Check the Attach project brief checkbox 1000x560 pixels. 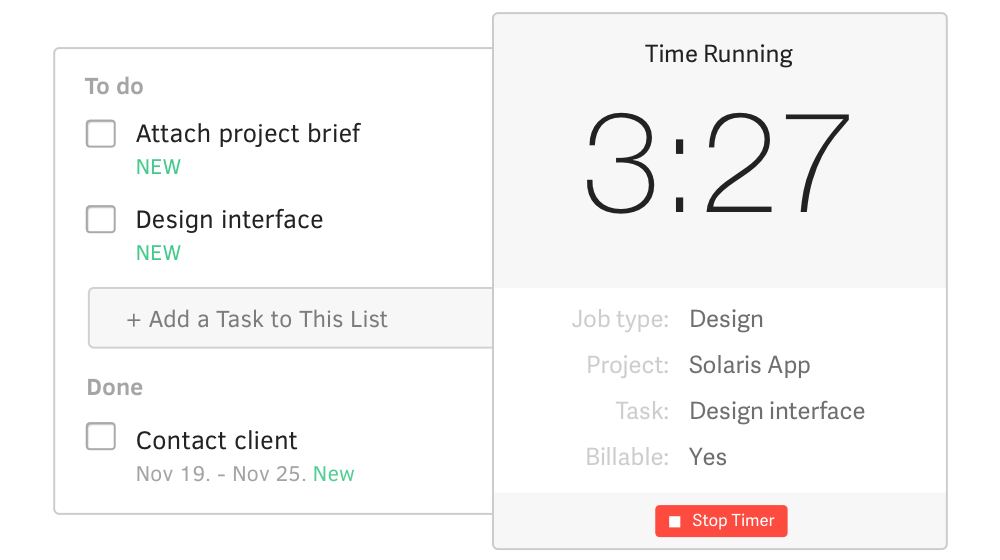tap(101, 133)
